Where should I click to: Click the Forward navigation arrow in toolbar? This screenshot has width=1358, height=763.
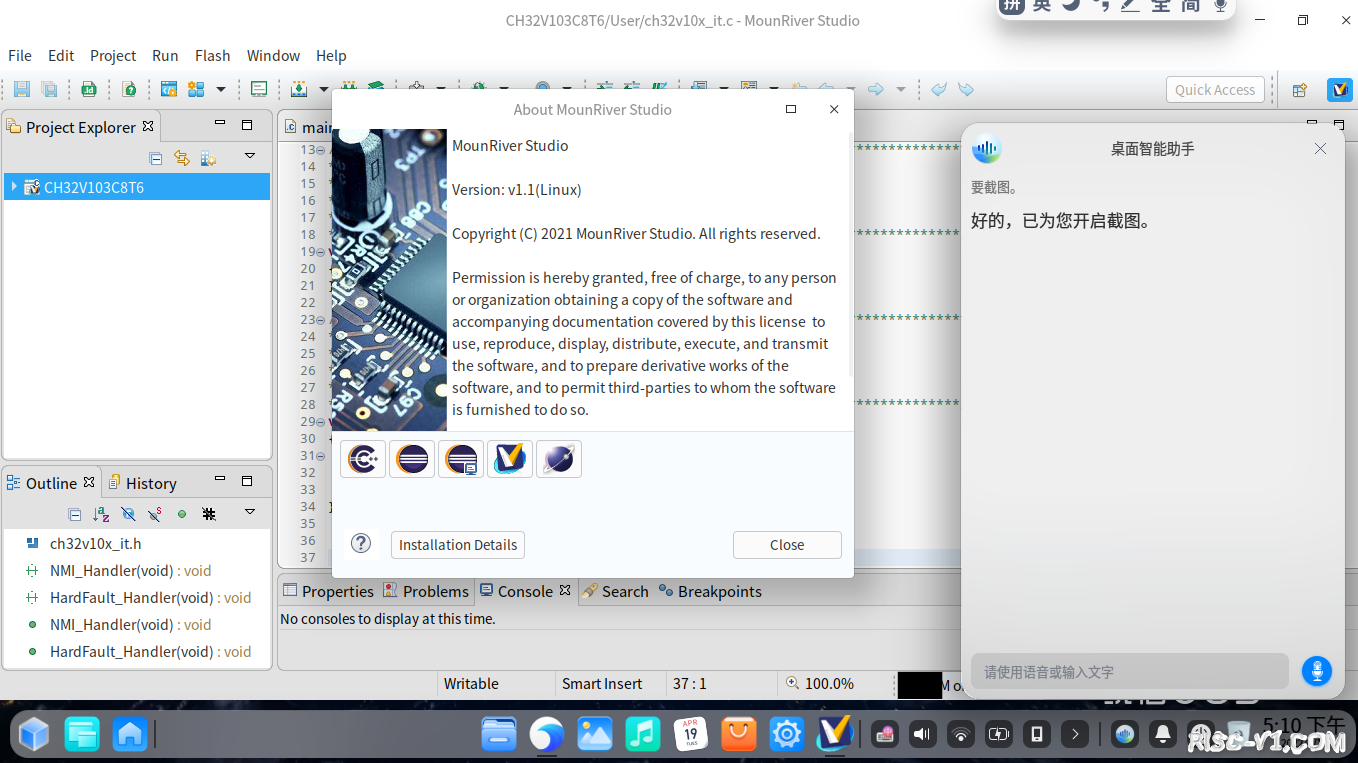pos(876,89)
